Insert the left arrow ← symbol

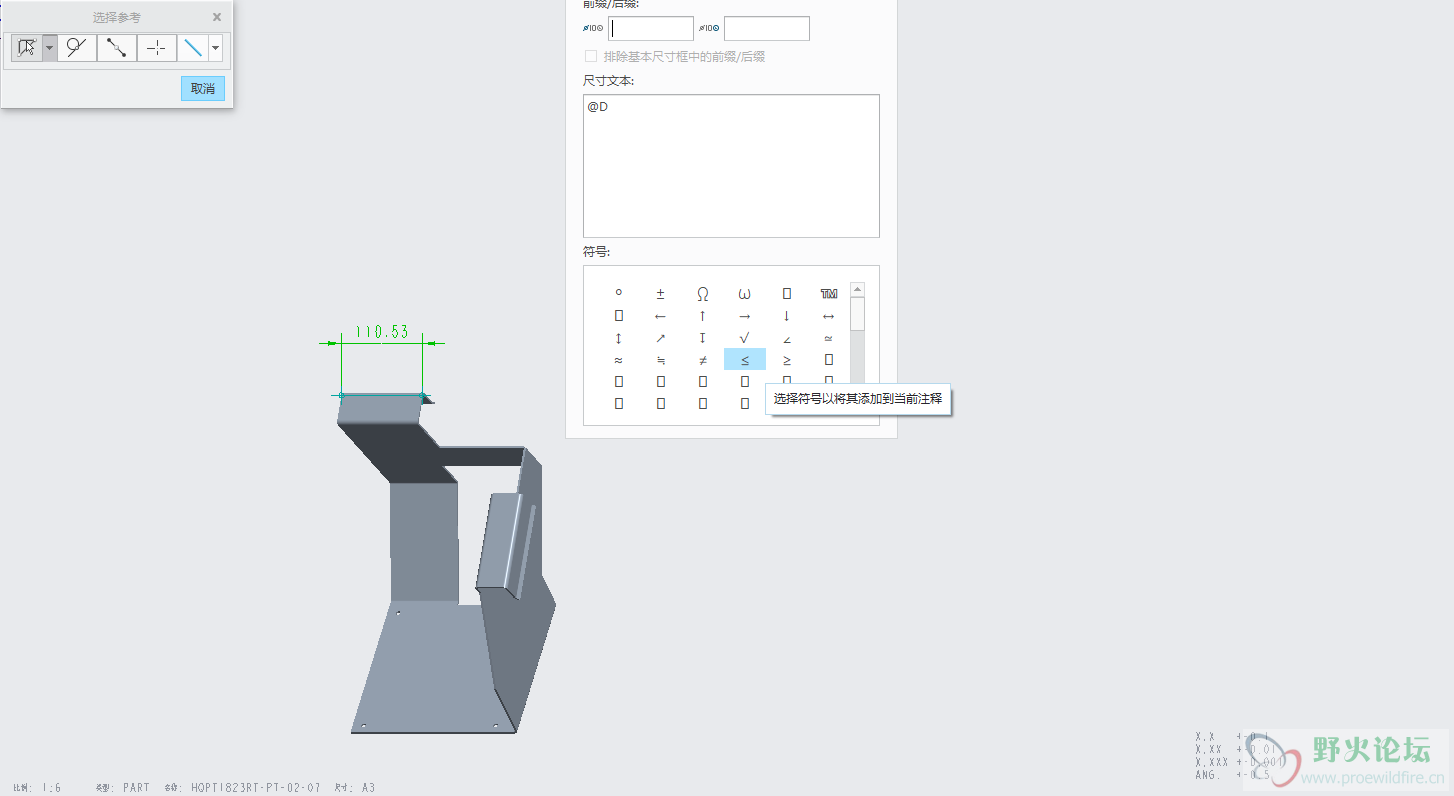point(661,315)
